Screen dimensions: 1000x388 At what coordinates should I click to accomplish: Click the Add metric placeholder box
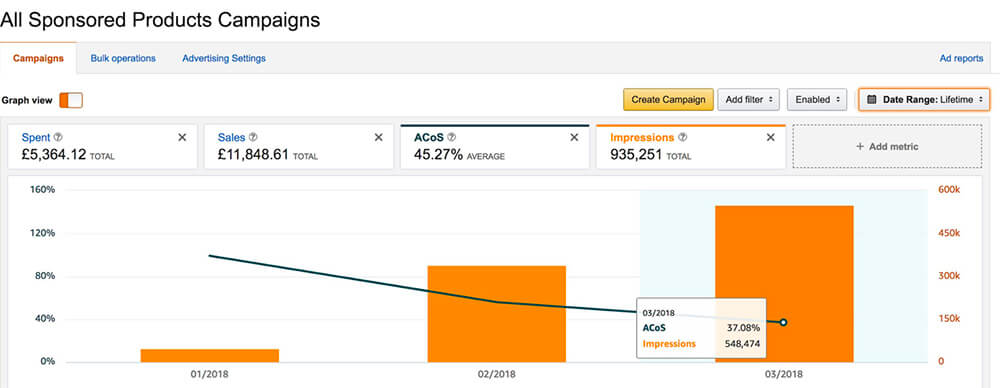click(887, 146)
